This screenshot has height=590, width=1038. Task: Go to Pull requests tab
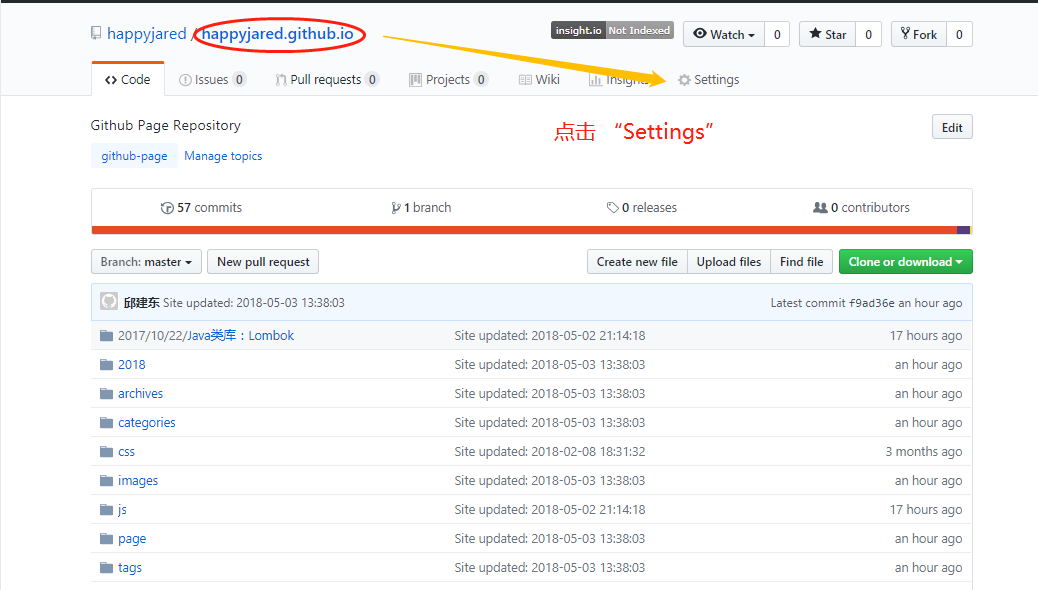point(327,79)
